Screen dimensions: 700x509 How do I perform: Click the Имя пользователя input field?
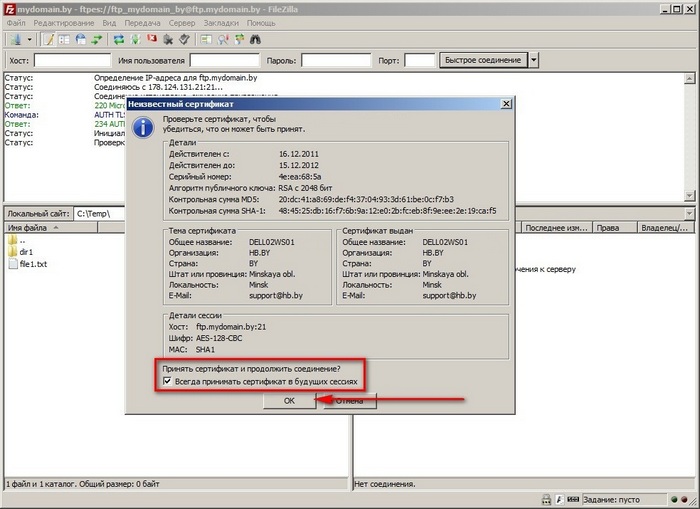(225, 60)
